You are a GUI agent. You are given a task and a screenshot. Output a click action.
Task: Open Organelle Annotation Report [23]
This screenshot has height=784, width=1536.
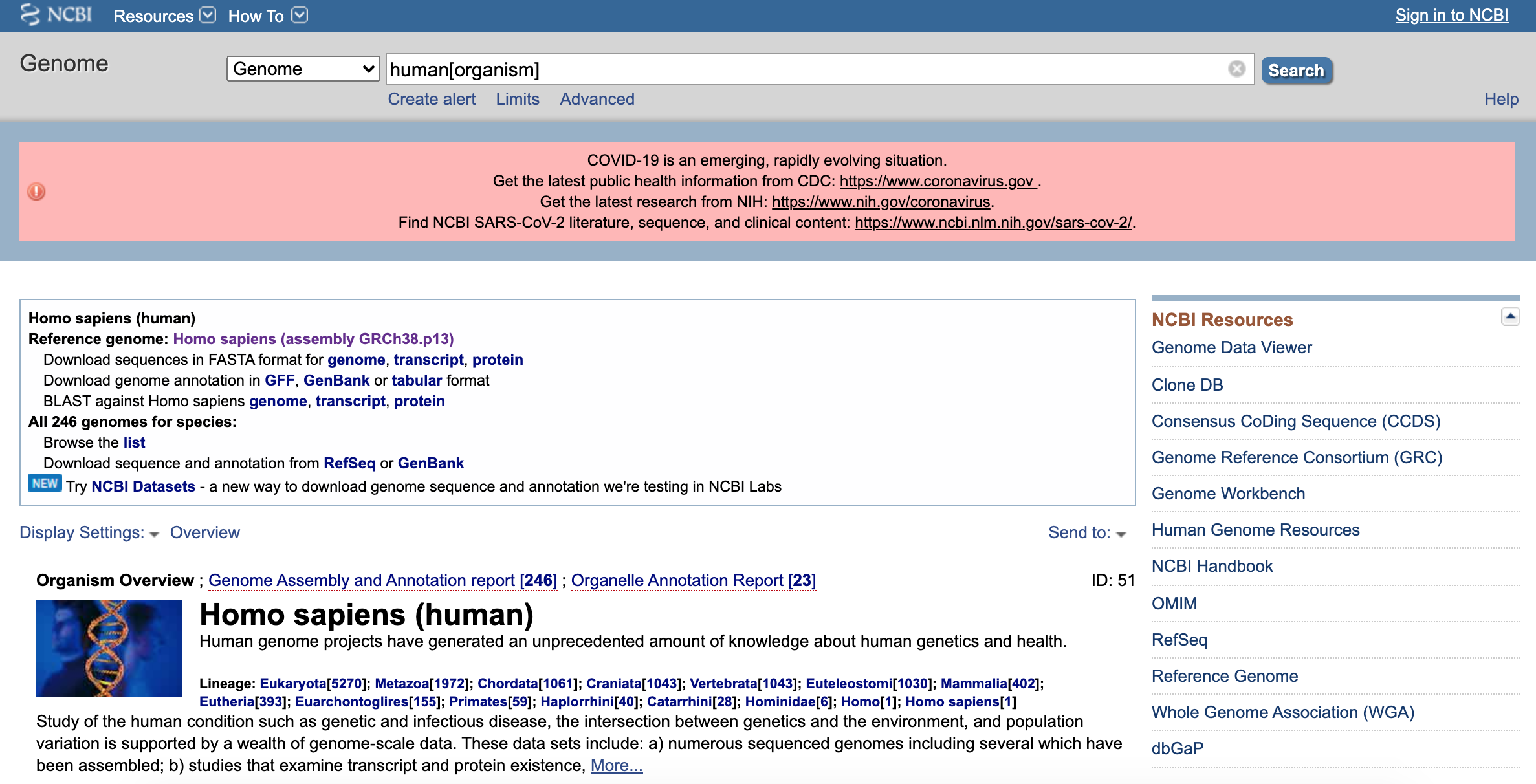(x=694, y=580)
